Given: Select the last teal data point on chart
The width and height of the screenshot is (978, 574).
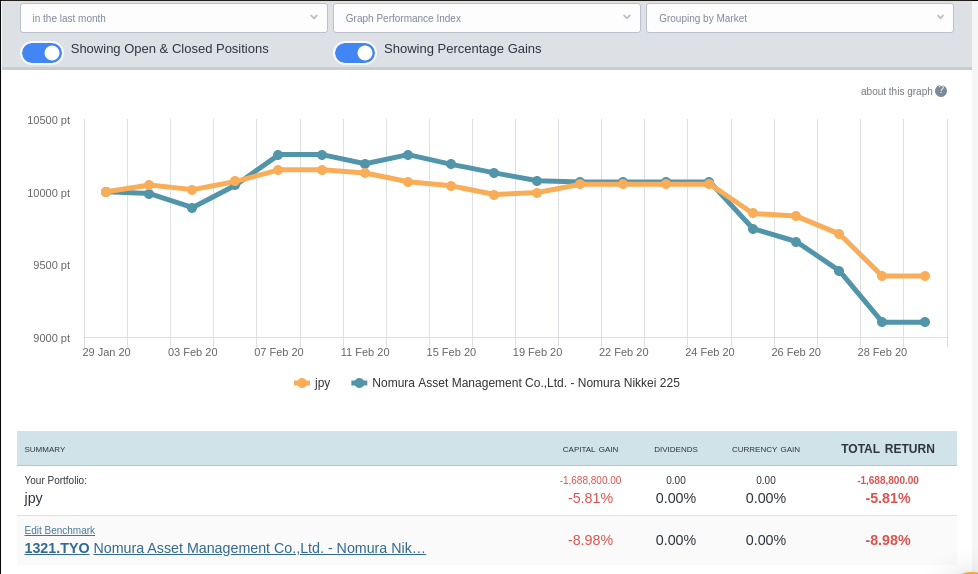Looking at the screenshot, I should click(x=925, y=322).
